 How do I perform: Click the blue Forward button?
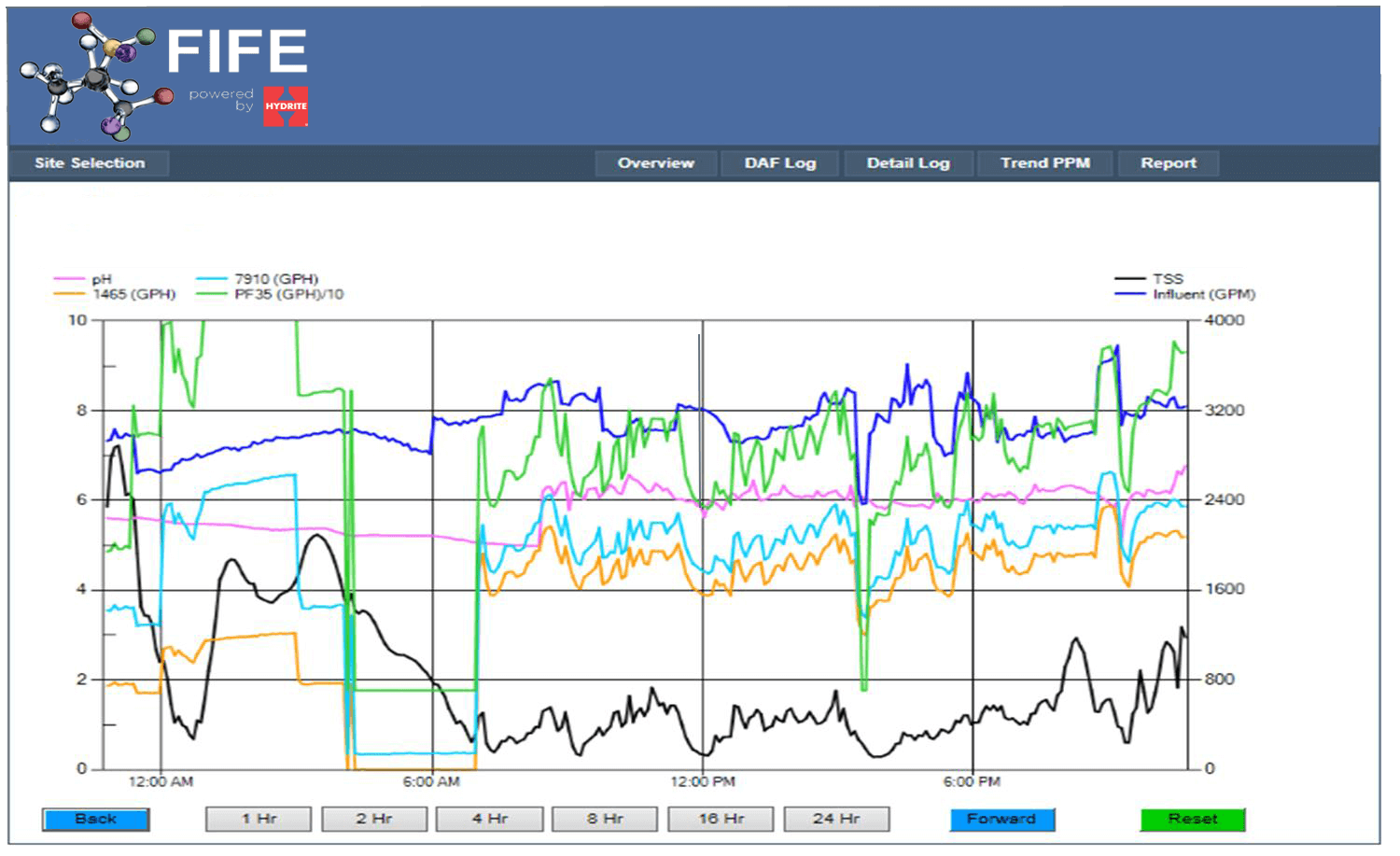click(x=1002, y=820)
